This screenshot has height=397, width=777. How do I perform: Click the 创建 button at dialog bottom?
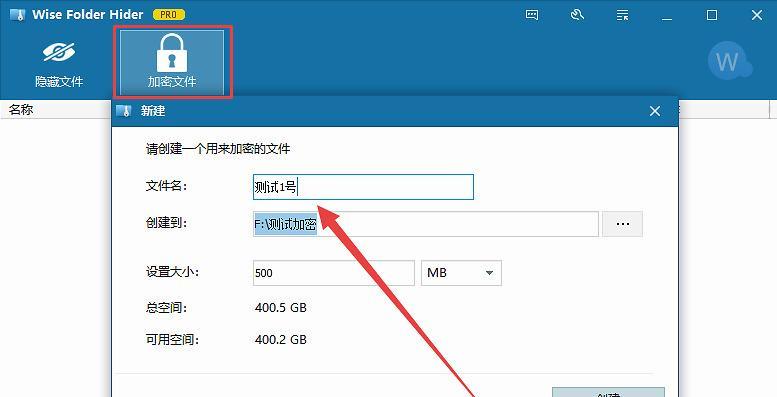608,393
